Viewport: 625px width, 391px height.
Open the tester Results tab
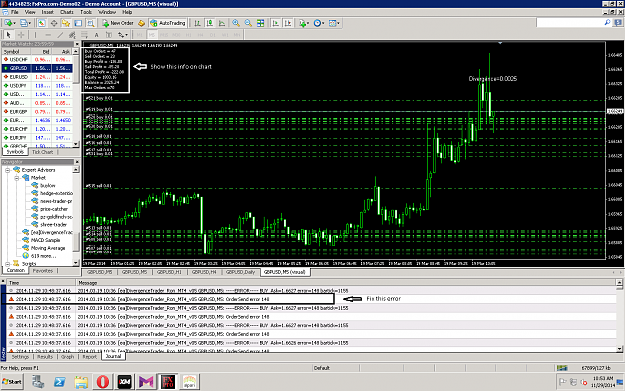(x=45, y=357)
